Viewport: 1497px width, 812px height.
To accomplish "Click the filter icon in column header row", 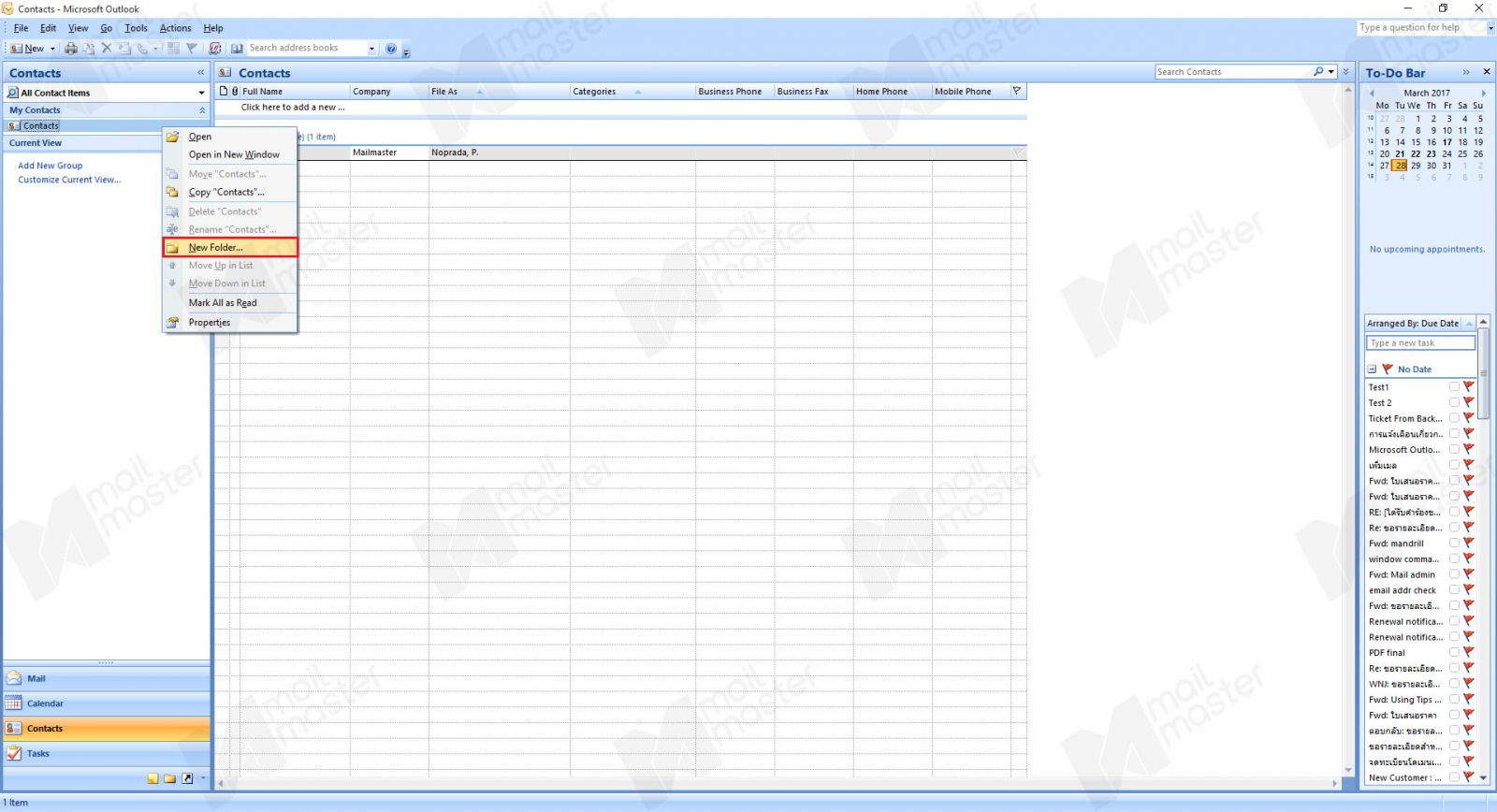I will [x=1017, y=91].
